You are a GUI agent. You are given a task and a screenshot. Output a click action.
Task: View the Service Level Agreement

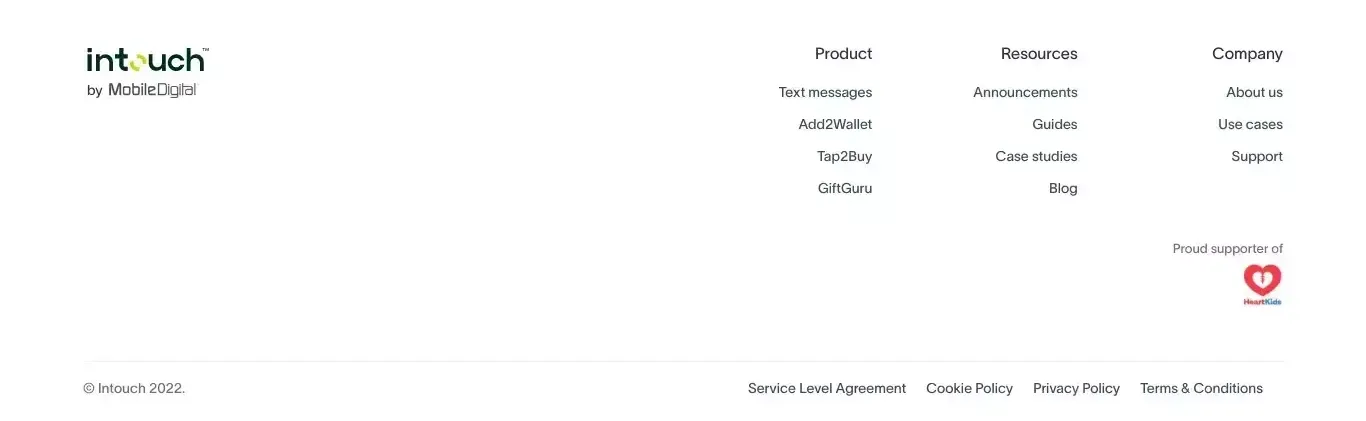[x=827, y=388]
